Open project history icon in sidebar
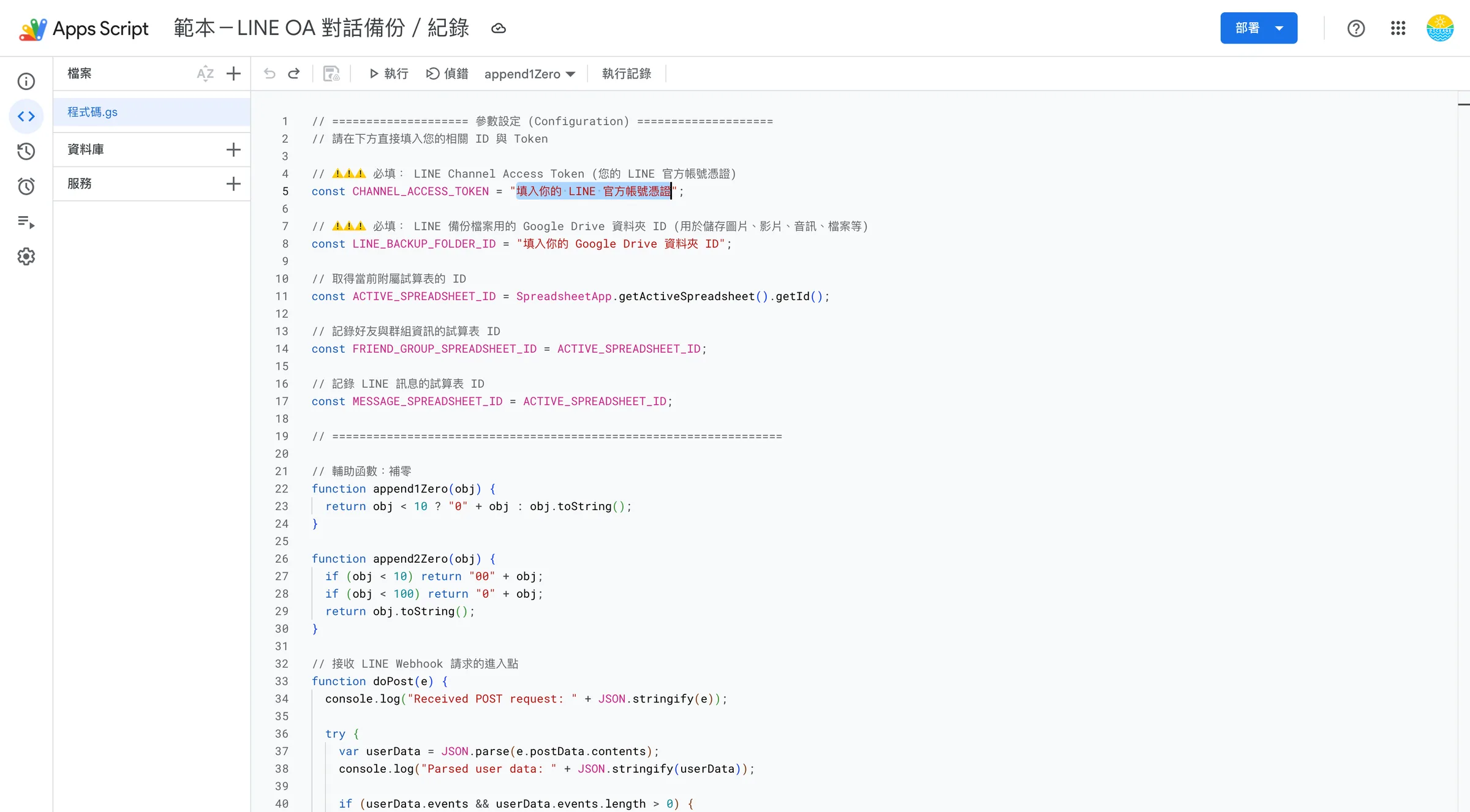The image size is (1470, 812). click(x=26, y=151)
